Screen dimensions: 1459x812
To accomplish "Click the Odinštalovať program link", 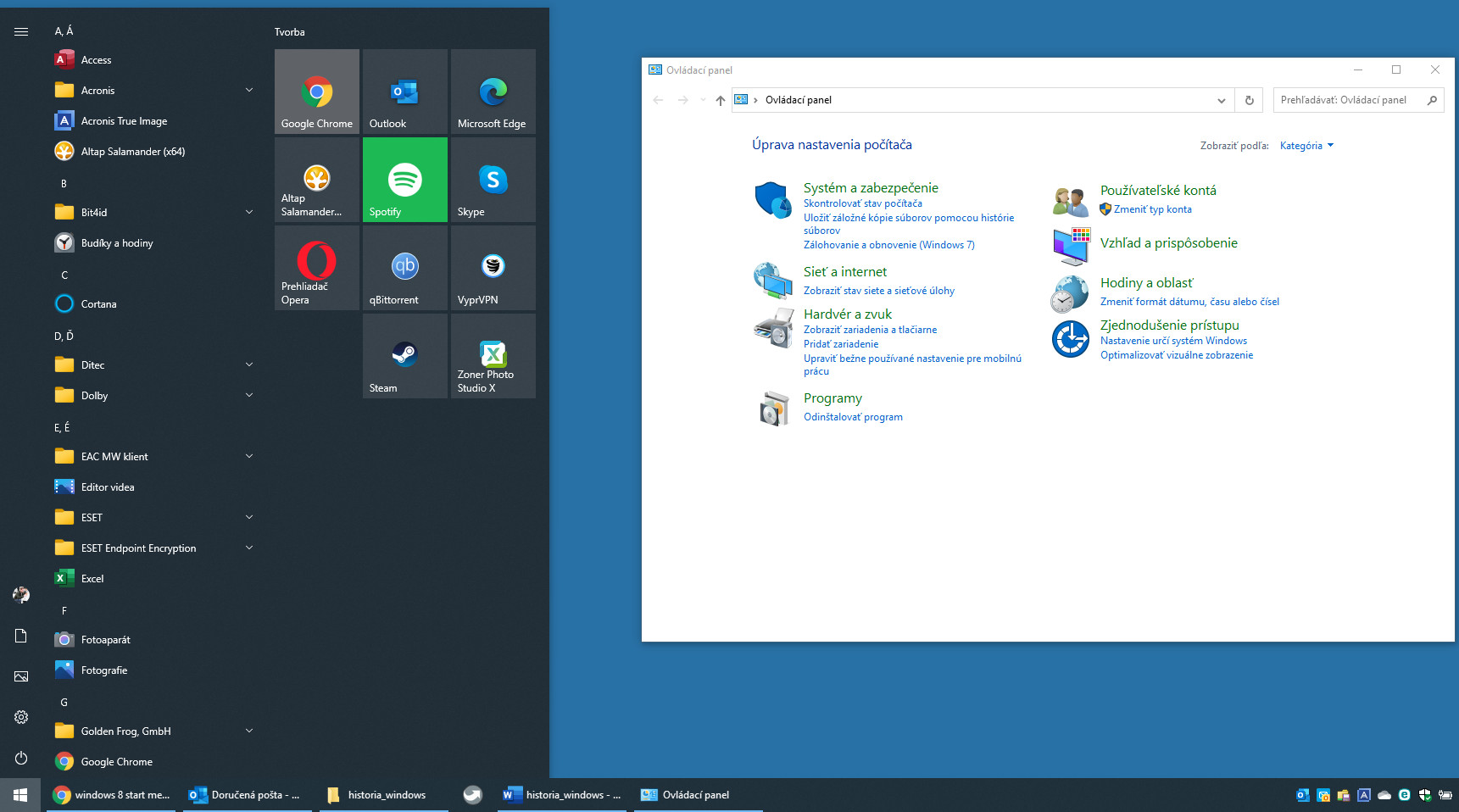I will coord(853,417).
